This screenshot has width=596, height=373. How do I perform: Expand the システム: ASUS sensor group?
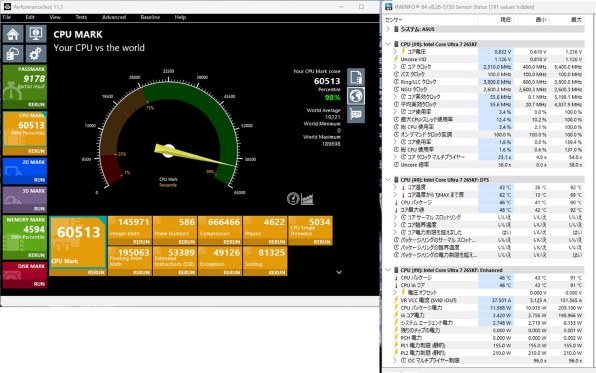[388, 29]
